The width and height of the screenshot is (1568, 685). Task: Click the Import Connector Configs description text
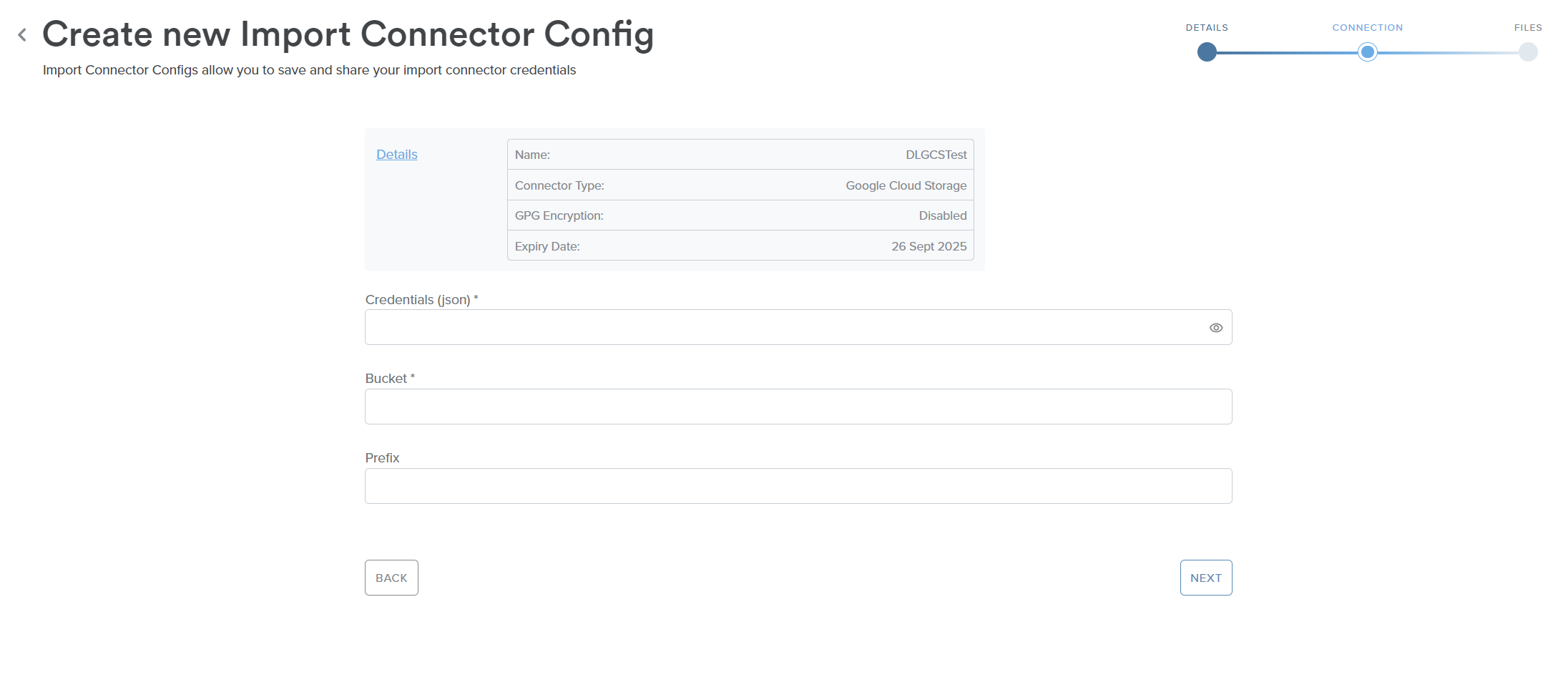309,70
